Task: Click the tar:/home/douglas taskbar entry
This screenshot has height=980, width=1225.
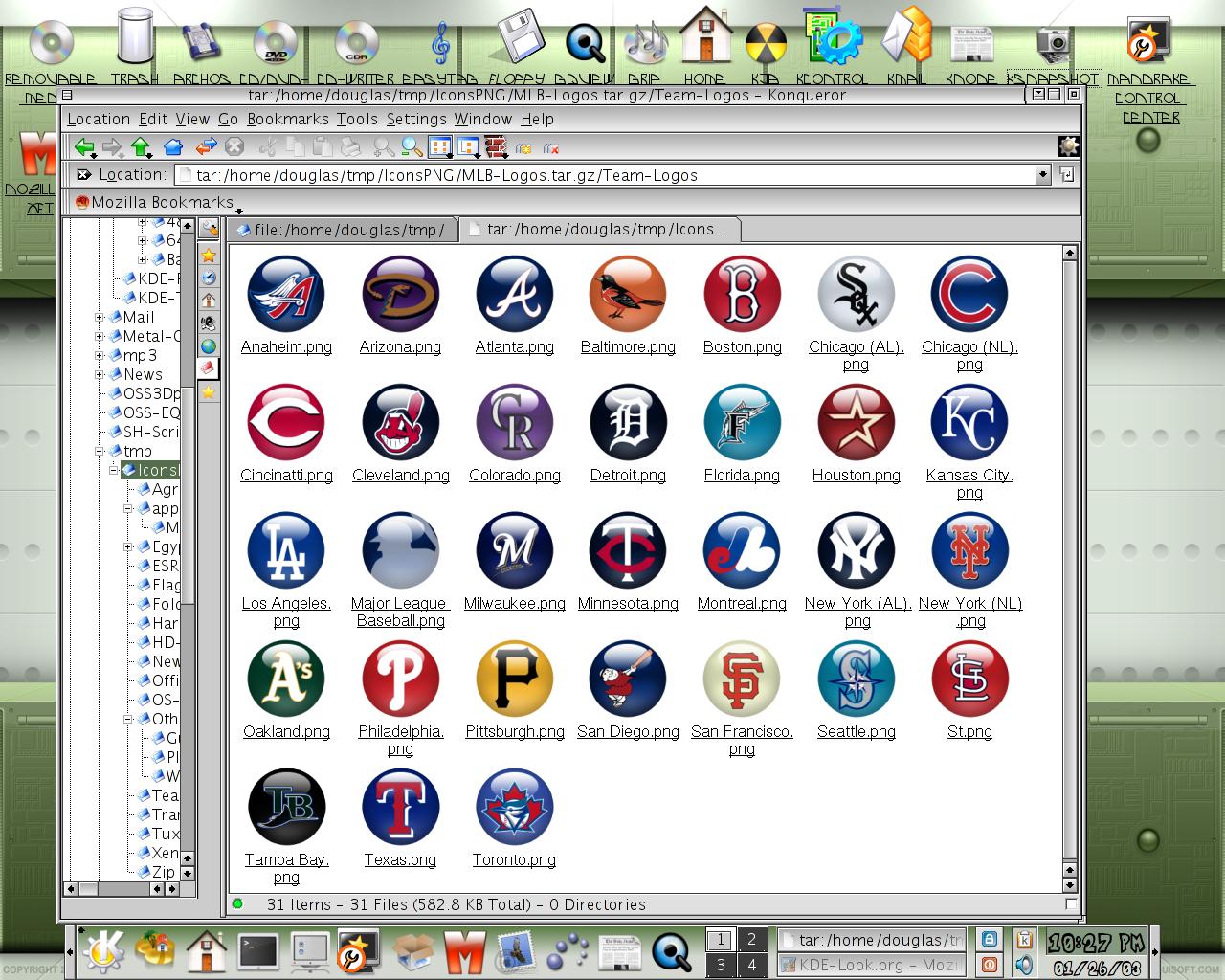Action: (x=870, y=940)
